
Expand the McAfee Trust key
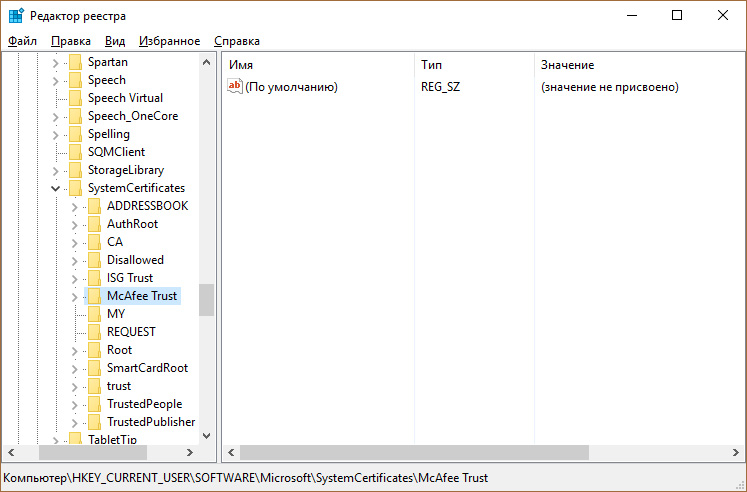tap(74, 297)
